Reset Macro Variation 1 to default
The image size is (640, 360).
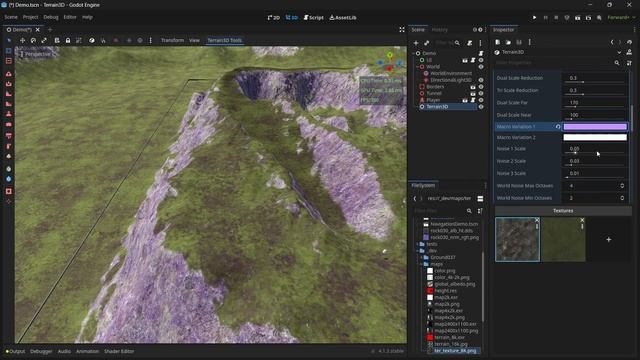click(x=558, y=127)
